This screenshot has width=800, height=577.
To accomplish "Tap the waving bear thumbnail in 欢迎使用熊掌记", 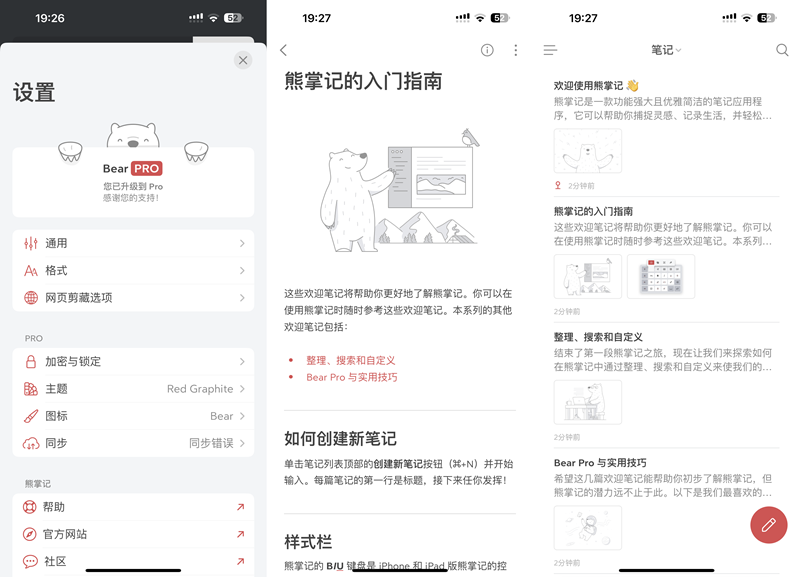I will (x=588, y=150).
